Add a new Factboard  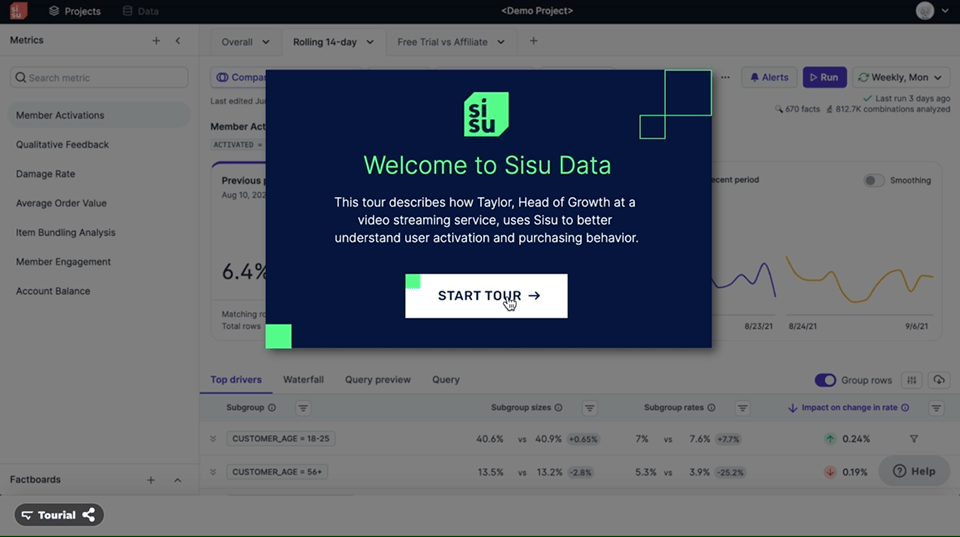click(x=151, y=480)
